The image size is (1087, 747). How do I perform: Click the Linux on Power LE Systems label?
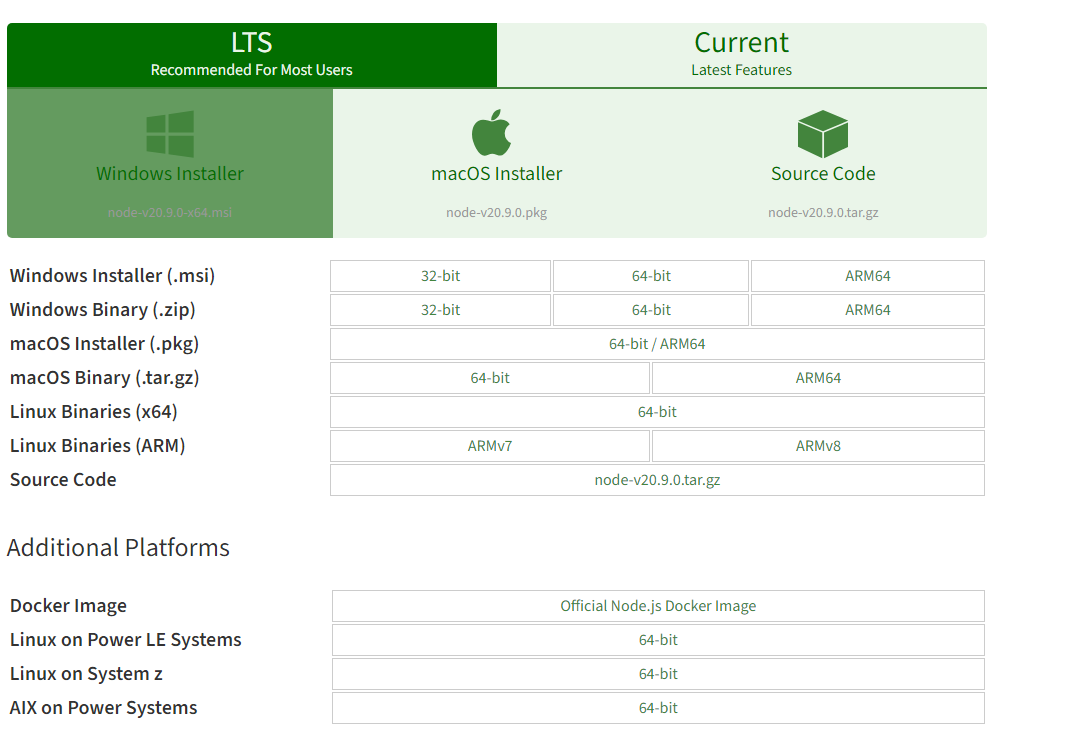point(125,640)
